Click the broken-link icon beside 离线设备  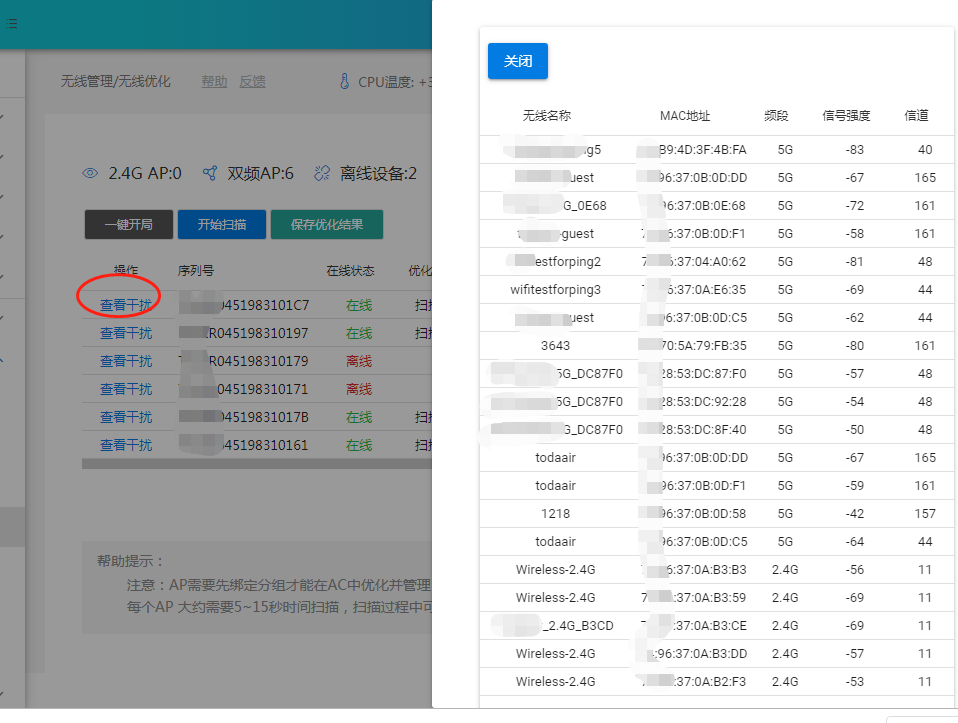(322, 173)
